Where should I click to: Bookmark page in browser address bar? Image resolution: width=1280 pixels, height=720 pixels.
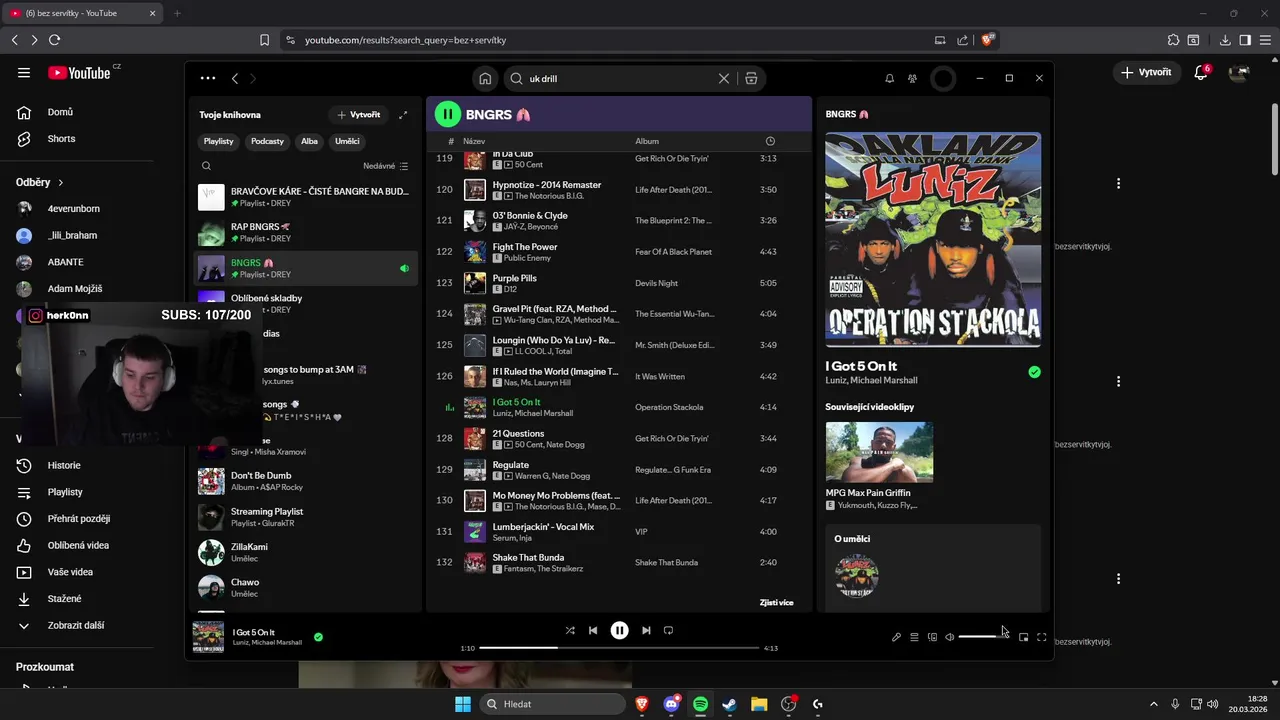pos(264,40)
